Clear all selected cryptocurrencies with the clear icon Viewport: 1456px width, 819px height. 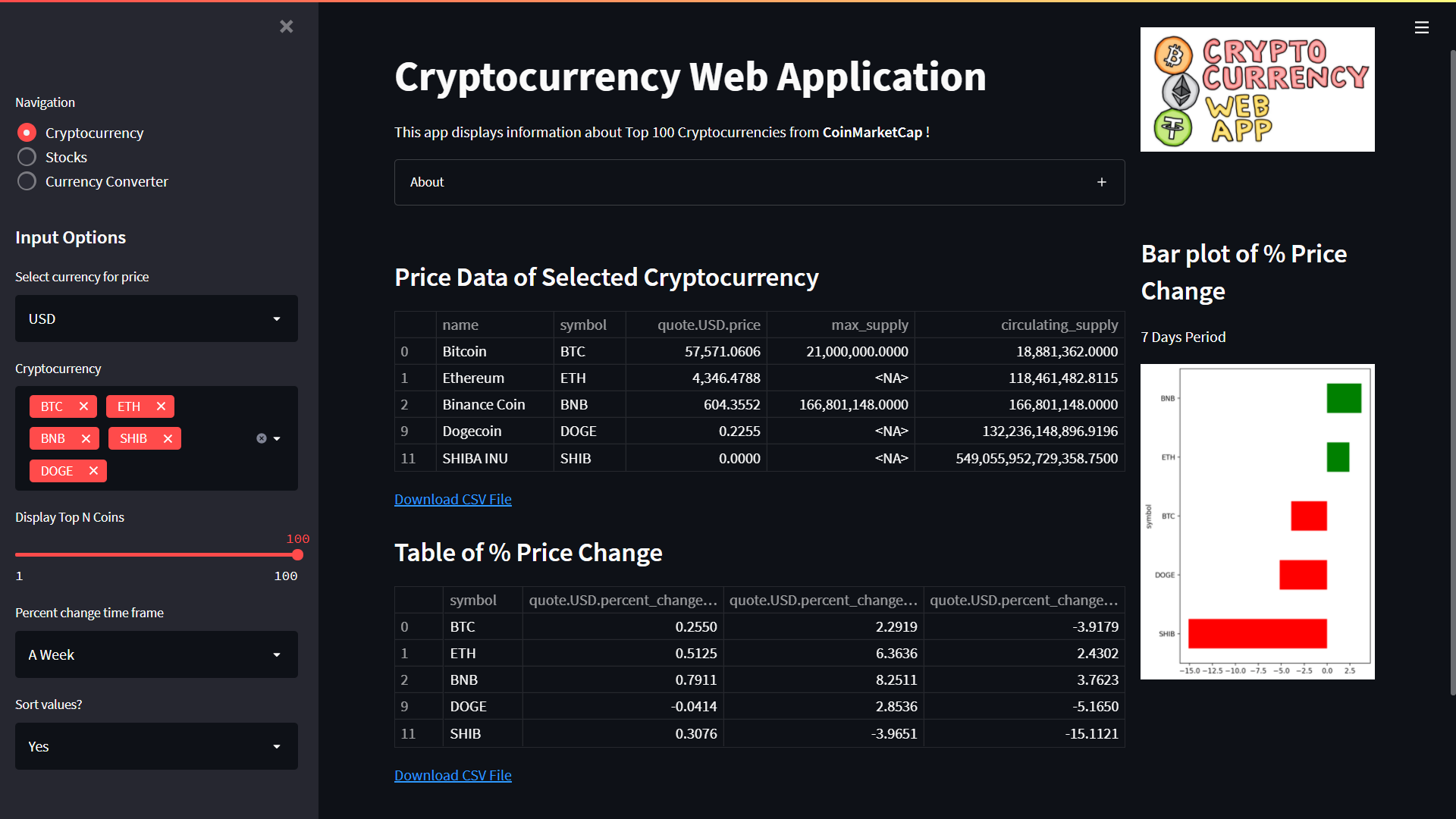(262, 438)
